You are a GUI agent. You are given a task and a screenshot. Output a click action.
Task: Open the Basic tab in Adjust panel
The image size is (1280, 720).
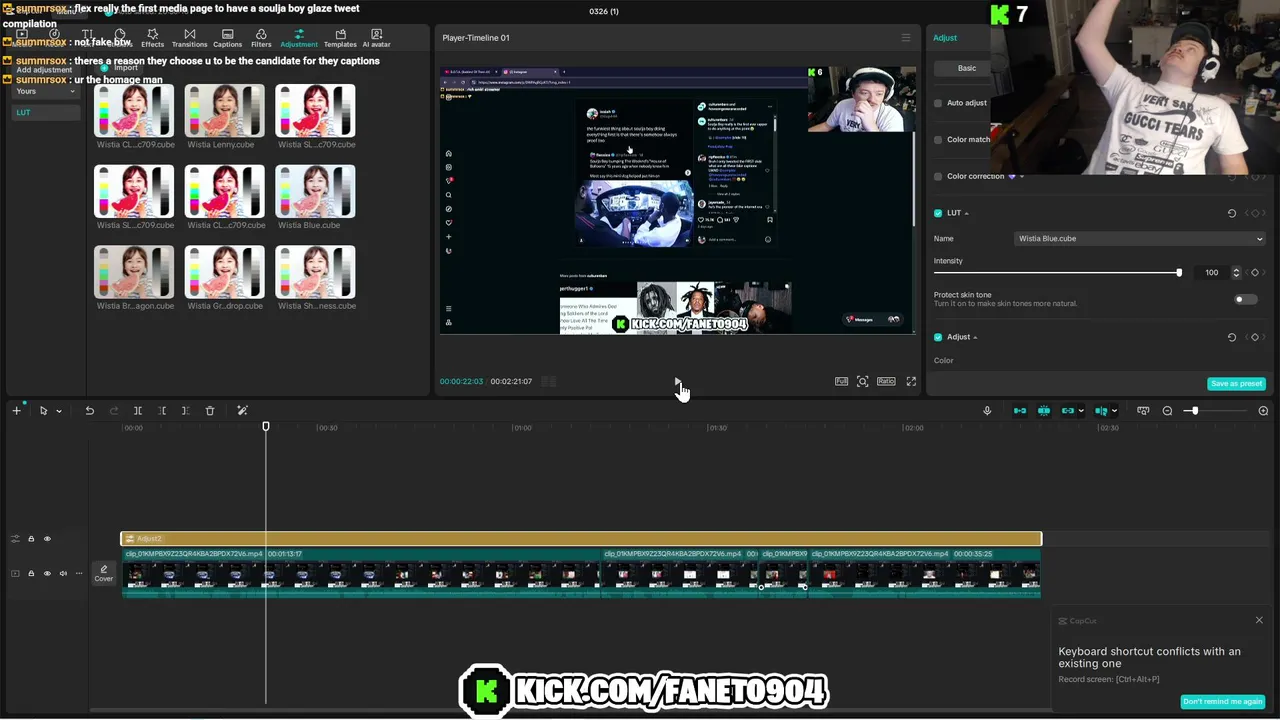[x=967, y=68]
